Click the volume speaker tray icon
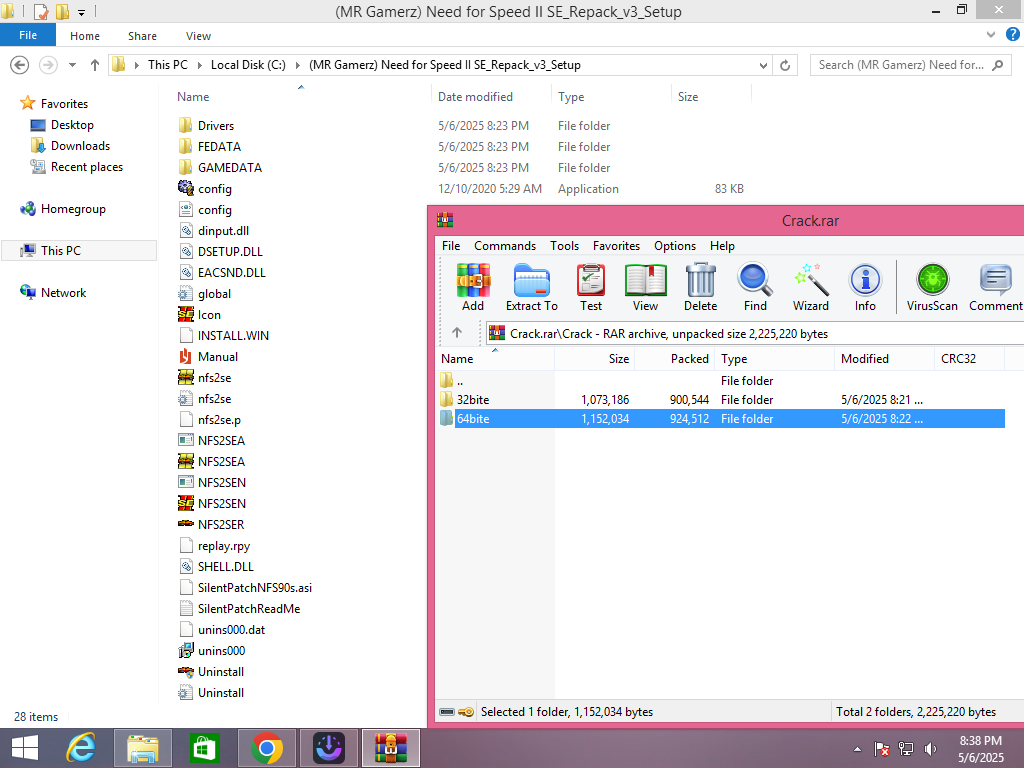 [931, 748]
